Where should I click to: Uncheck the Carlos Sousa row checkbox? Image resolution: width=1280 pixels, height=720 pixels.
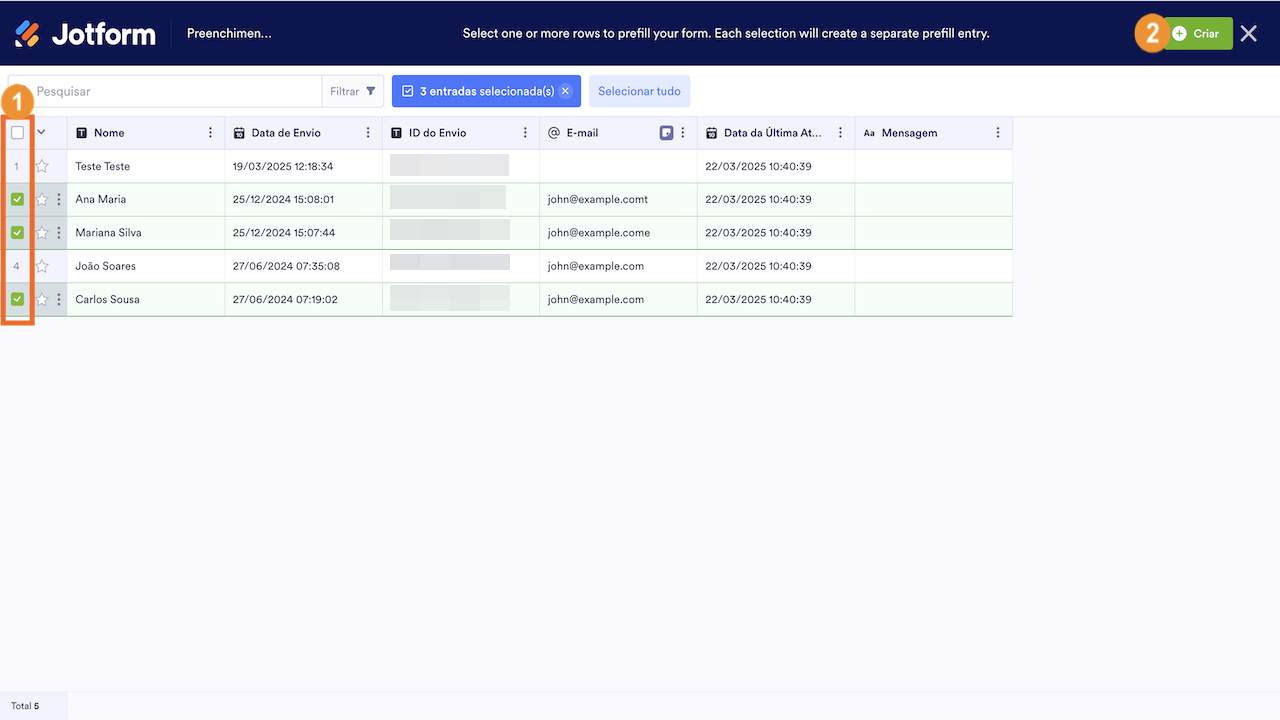(17, 299)
